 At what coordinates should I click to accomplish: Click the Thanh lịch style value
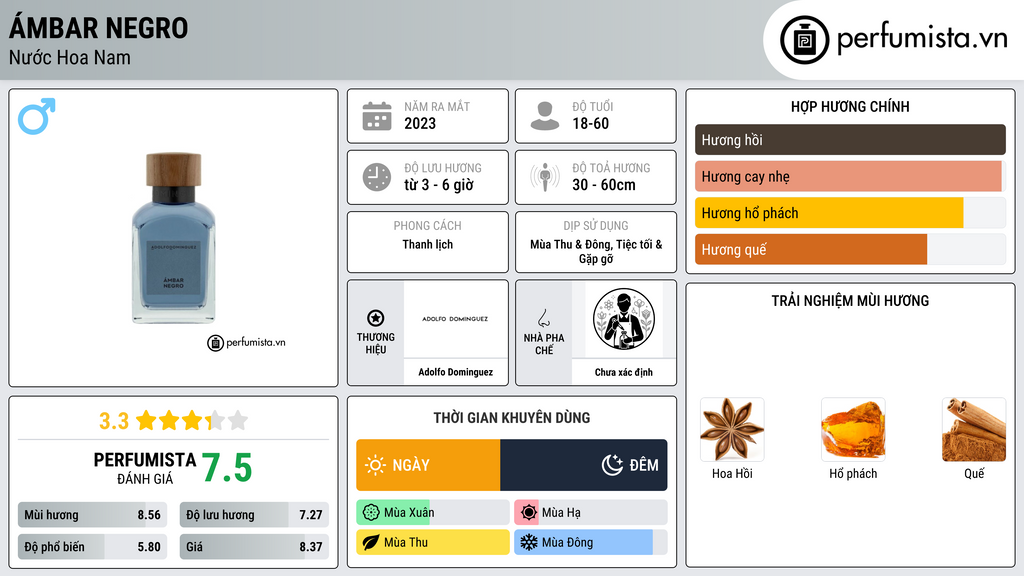(x=428, y=244)
